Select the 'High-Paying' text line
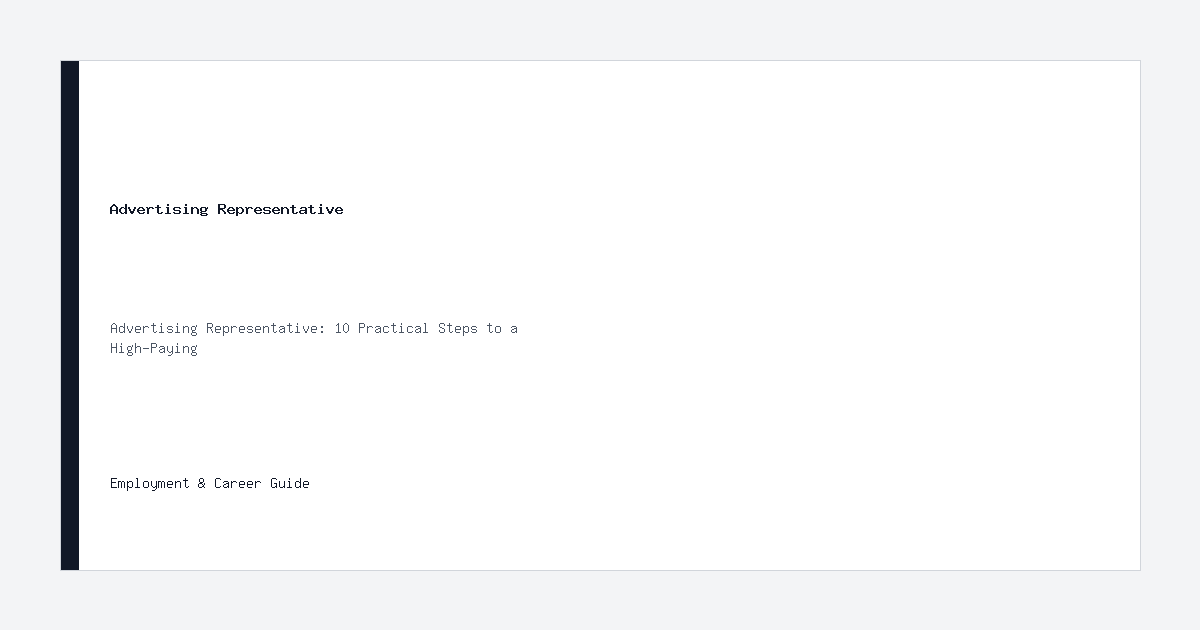The height and width of the screenshot is (630, 1200). [x=154, y=349]
